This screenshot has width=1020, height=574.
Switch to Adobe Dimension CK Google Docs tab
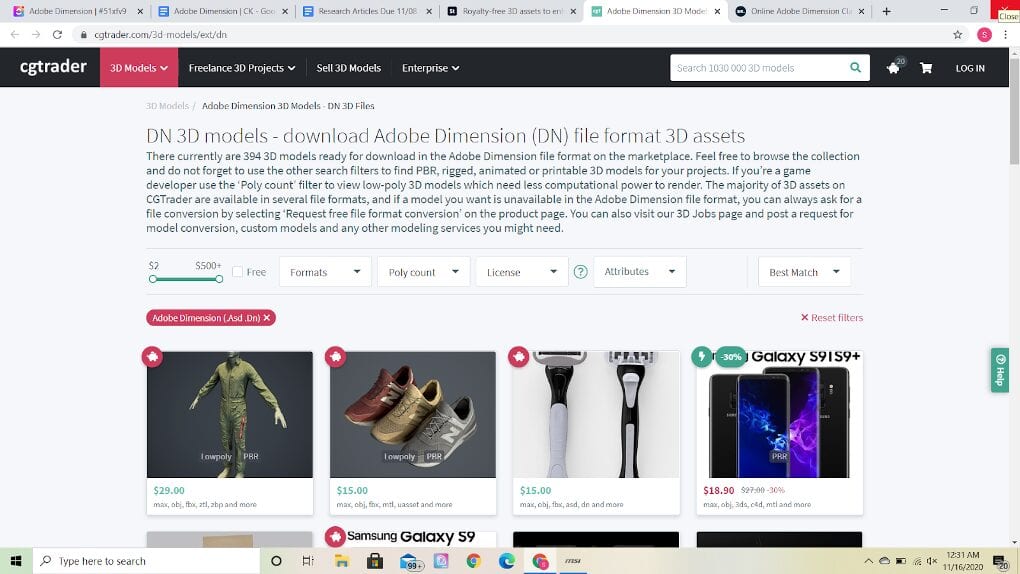coord(224,11)
